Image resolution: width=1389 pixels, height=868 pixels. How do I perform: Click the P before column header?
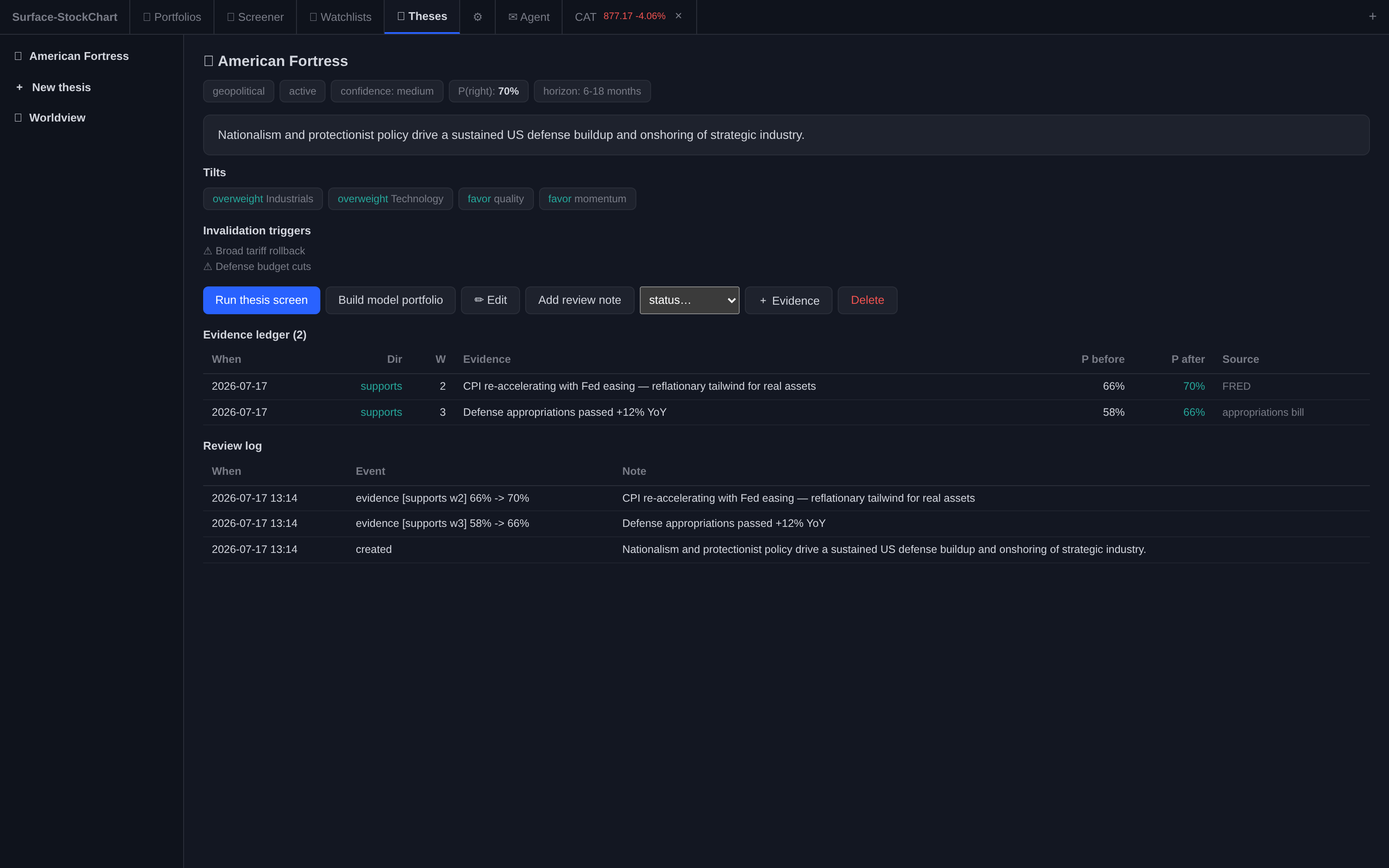pos(1103,359)
